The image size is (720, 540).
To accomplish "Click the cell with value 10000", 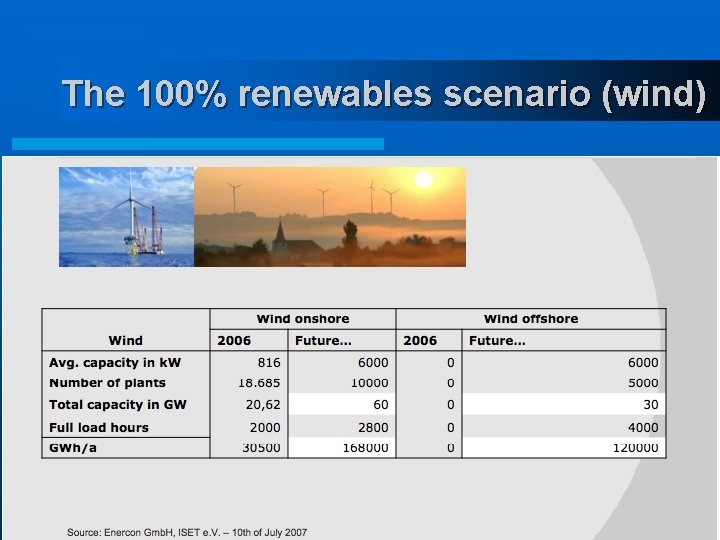I will (342, 382).
